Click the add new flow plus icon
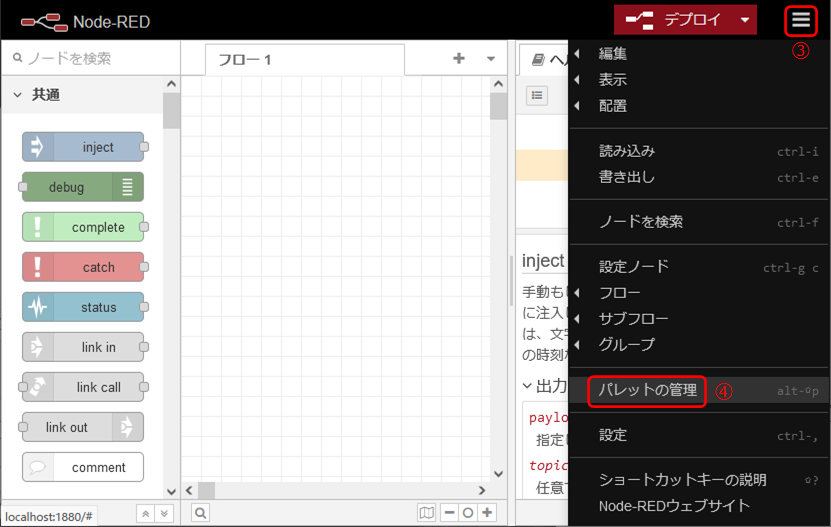 point(459,59)
